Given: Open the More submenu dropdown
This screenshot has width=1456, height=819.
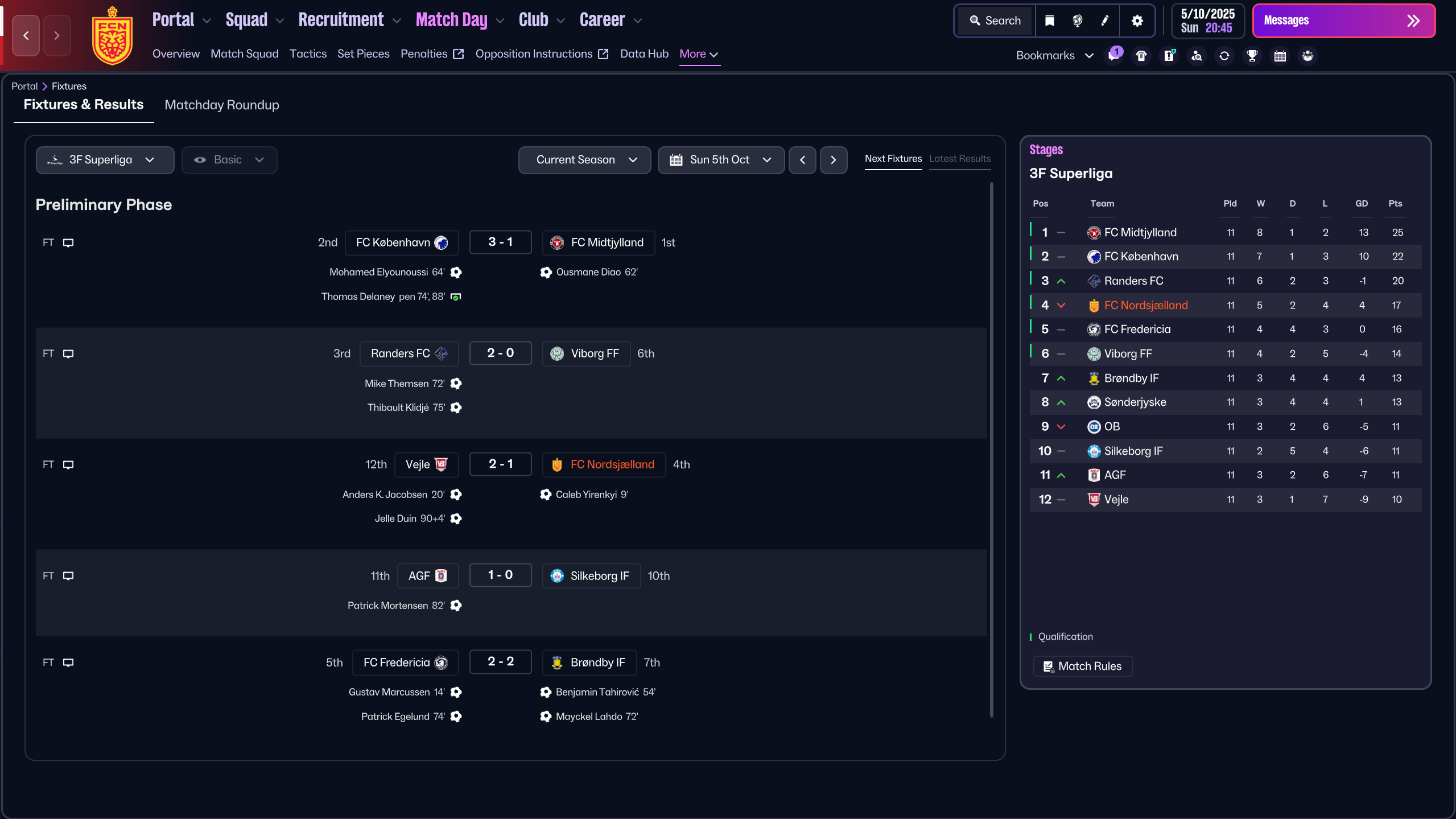Looking at the screenshot, I should point(699,54).
